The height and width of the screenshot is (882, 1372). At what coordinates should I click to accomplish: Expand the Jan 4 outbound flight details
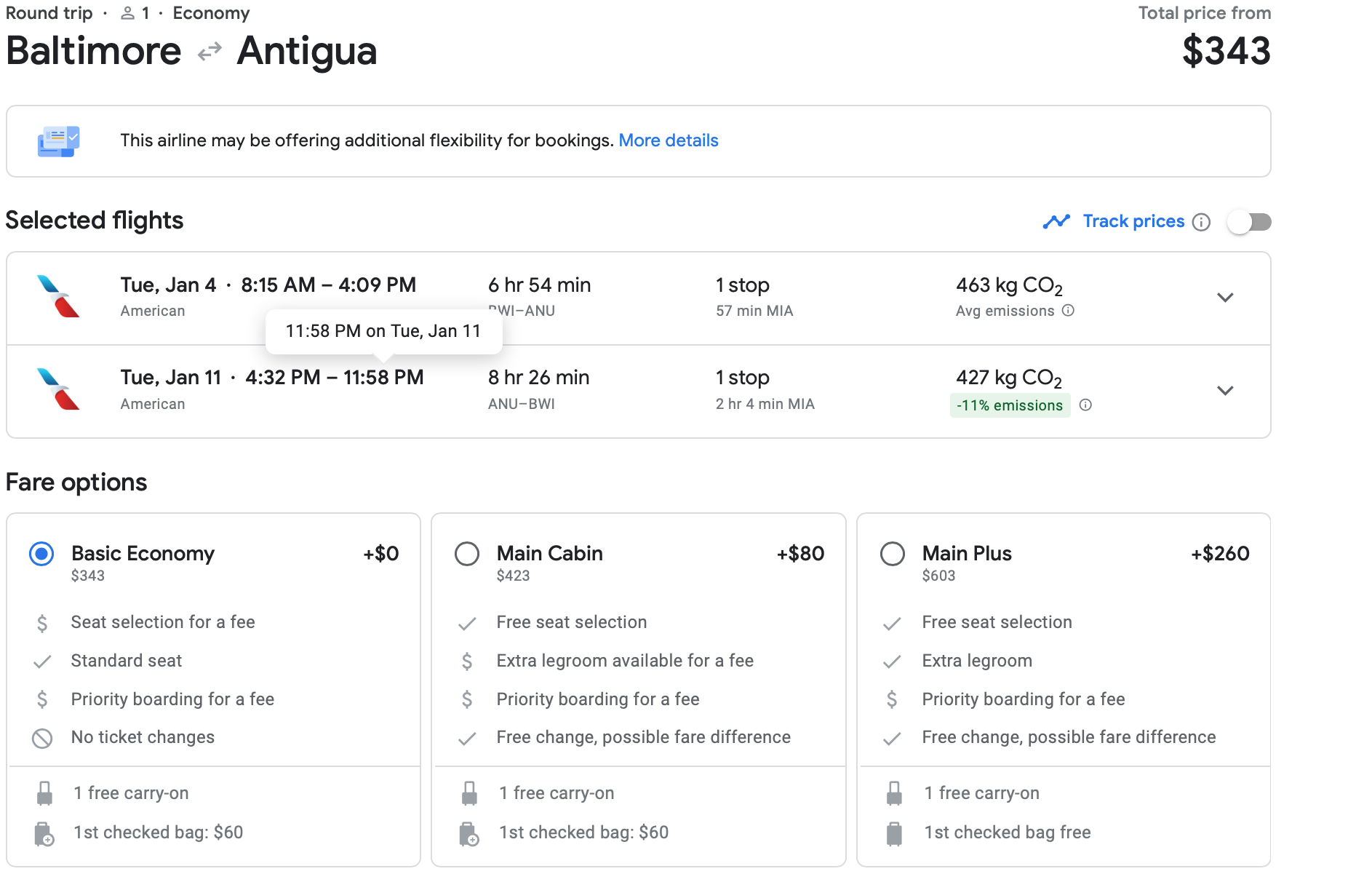[1225, 298]
